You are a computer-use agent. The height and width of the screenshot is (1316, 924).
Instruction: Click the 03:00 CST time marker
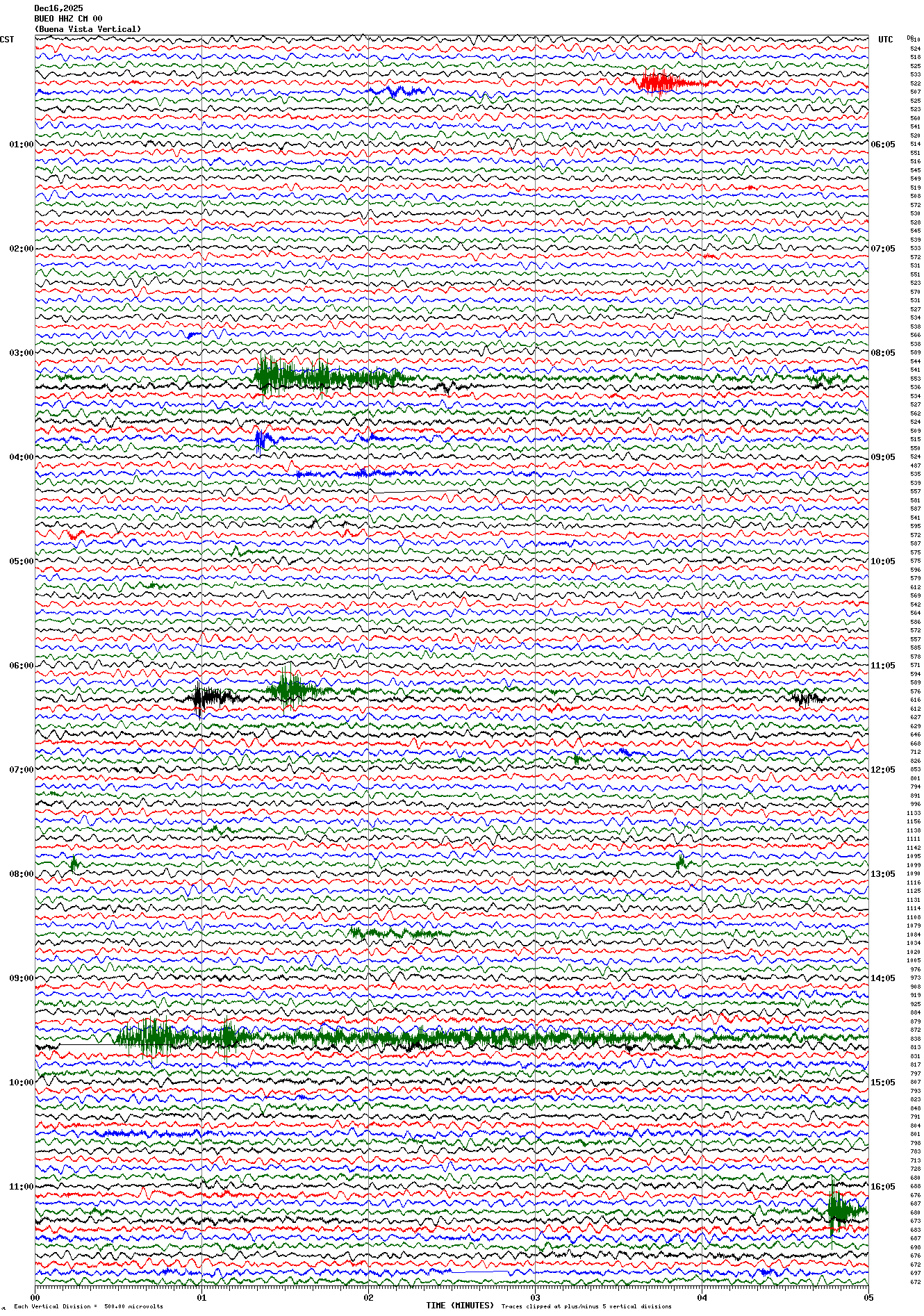coord(21,353)
